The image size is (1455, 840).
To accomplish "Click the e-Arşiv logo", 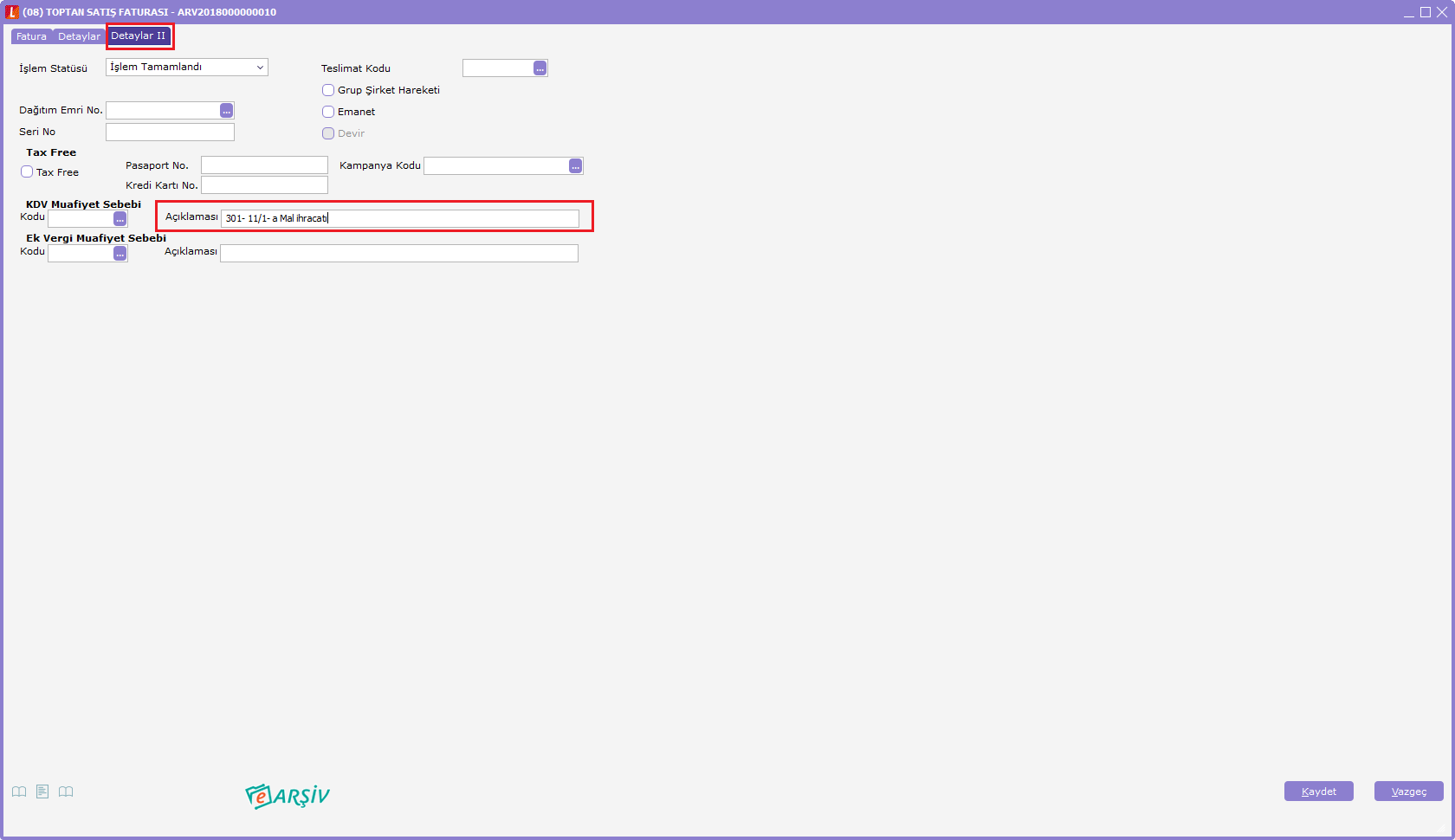I will click(x=288, y=795).
